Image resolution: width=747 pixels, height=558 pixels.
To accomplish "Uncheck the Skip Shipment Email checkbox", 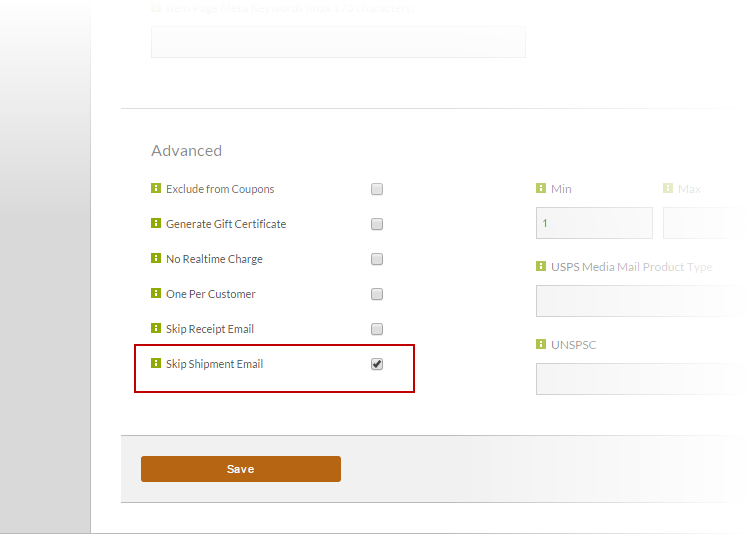I will [x=377, y=364].
